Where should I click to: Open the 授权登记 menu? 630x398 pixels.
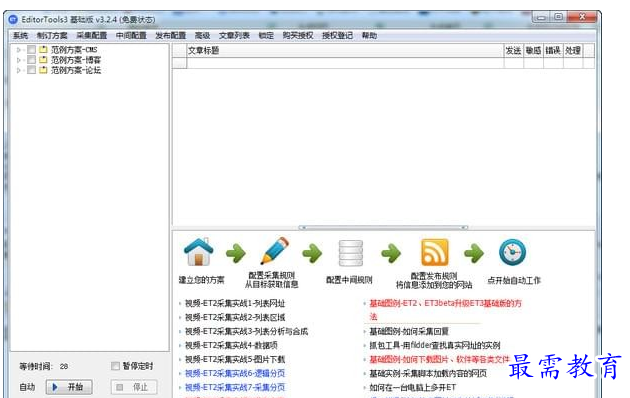click(337, 35)
